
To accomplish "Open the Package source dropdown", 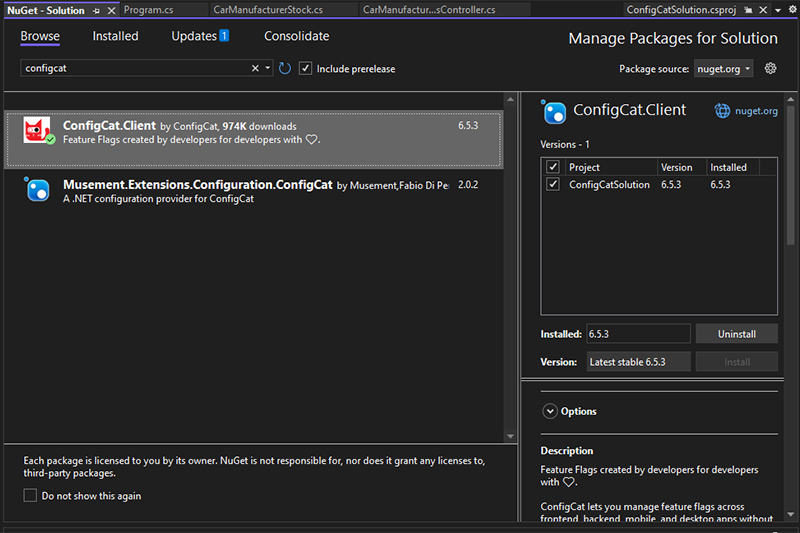I will pos(723,69).
